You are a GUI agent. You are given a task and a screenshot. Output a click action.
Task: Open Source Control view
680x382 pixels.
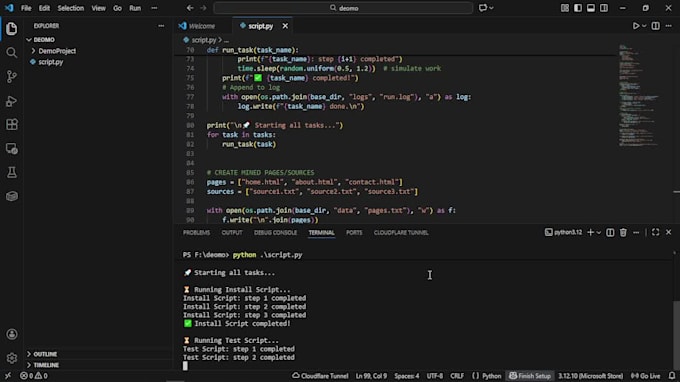click(12, 77)
